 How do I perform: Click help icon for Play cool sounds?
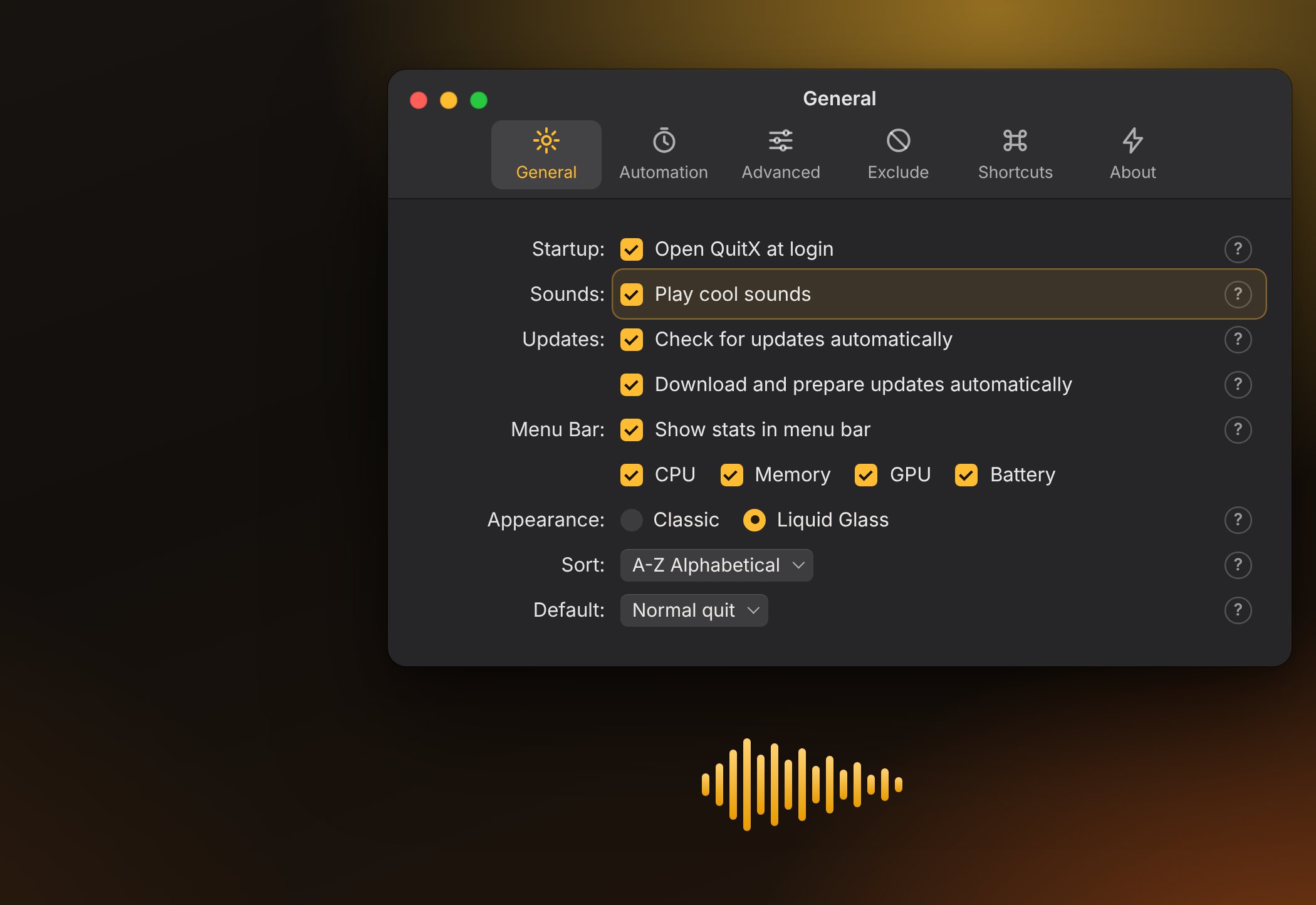click(x=1238, y=294)
